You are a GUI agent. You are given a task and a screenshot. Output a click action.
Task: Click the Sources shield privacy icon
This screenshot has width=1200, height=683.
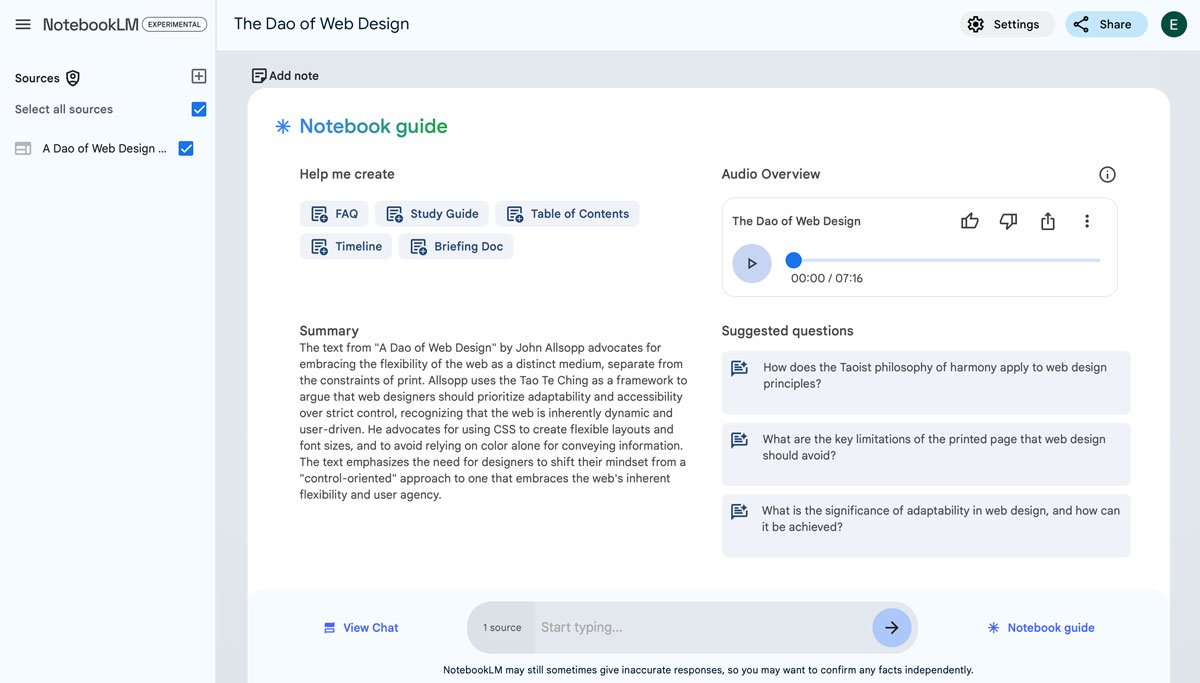point(73,78)
